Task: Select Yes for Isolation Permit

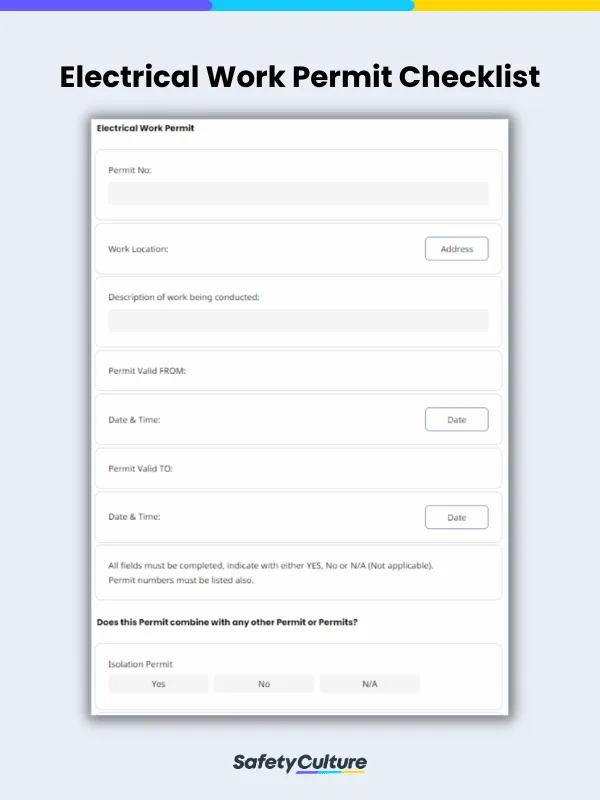Action: point(158,683)
